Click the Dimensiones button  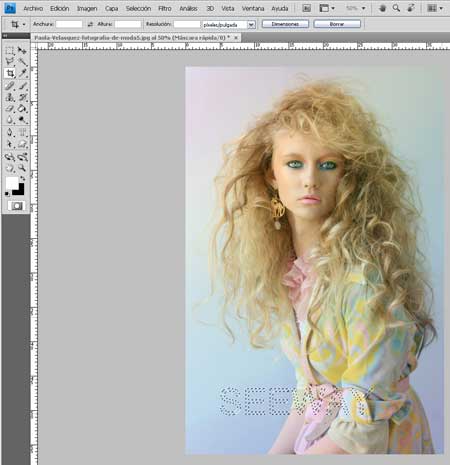point(285,24)
